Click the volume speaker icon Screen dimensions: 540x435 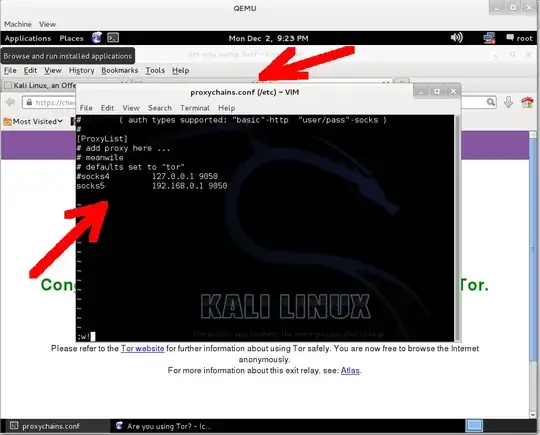(457, 37)
